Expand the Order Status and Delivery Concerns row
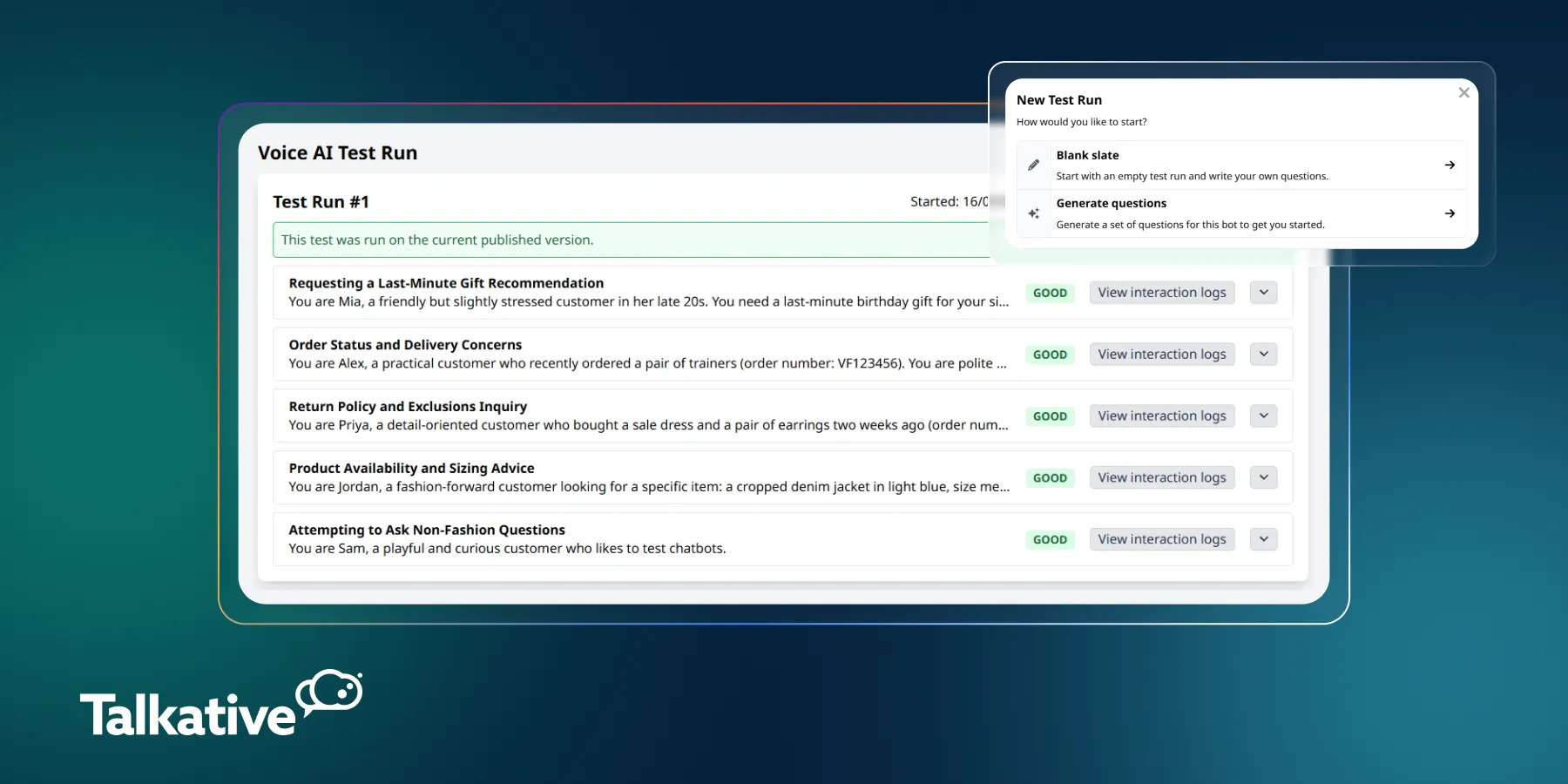1568x784 pixels. (1263, 355)
